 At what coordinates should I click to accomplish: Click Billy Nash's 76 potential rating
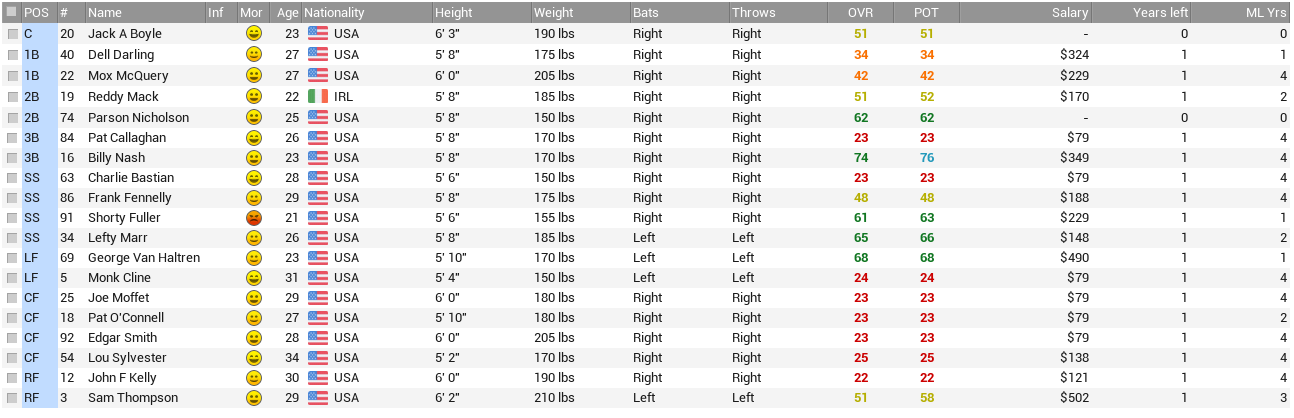click(927, 157)
